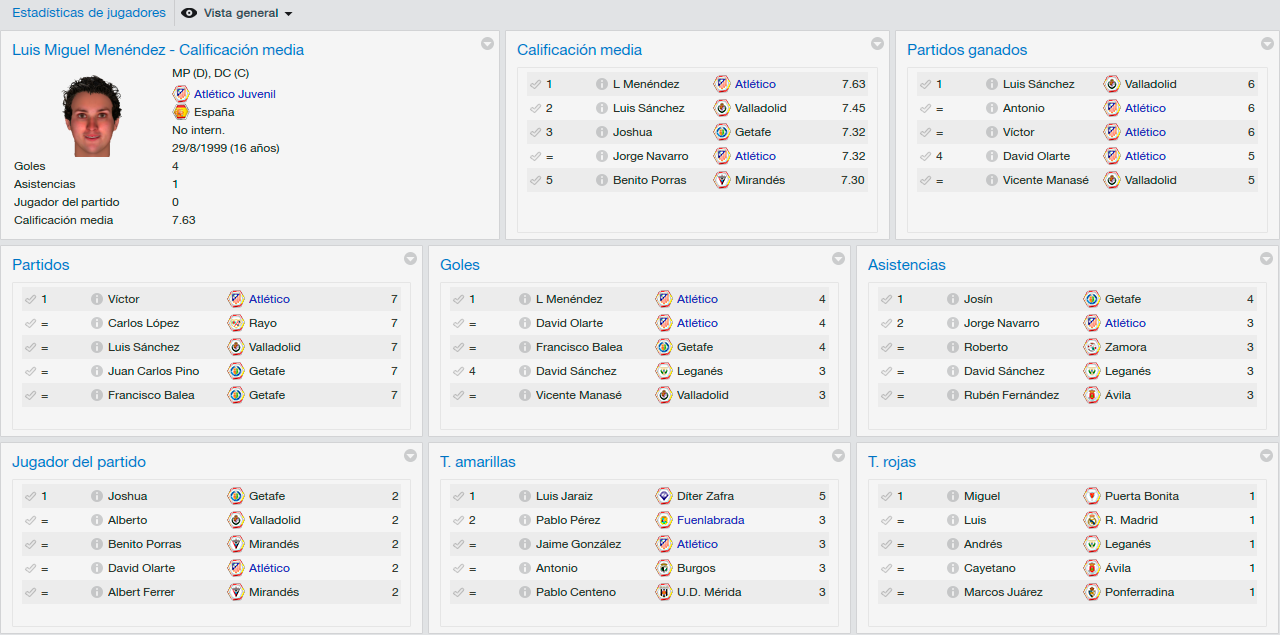This screenshot has width=1280, height=635.
Task: Open dropdown arrow of Partidos panel
Action: tap(410, 259)
